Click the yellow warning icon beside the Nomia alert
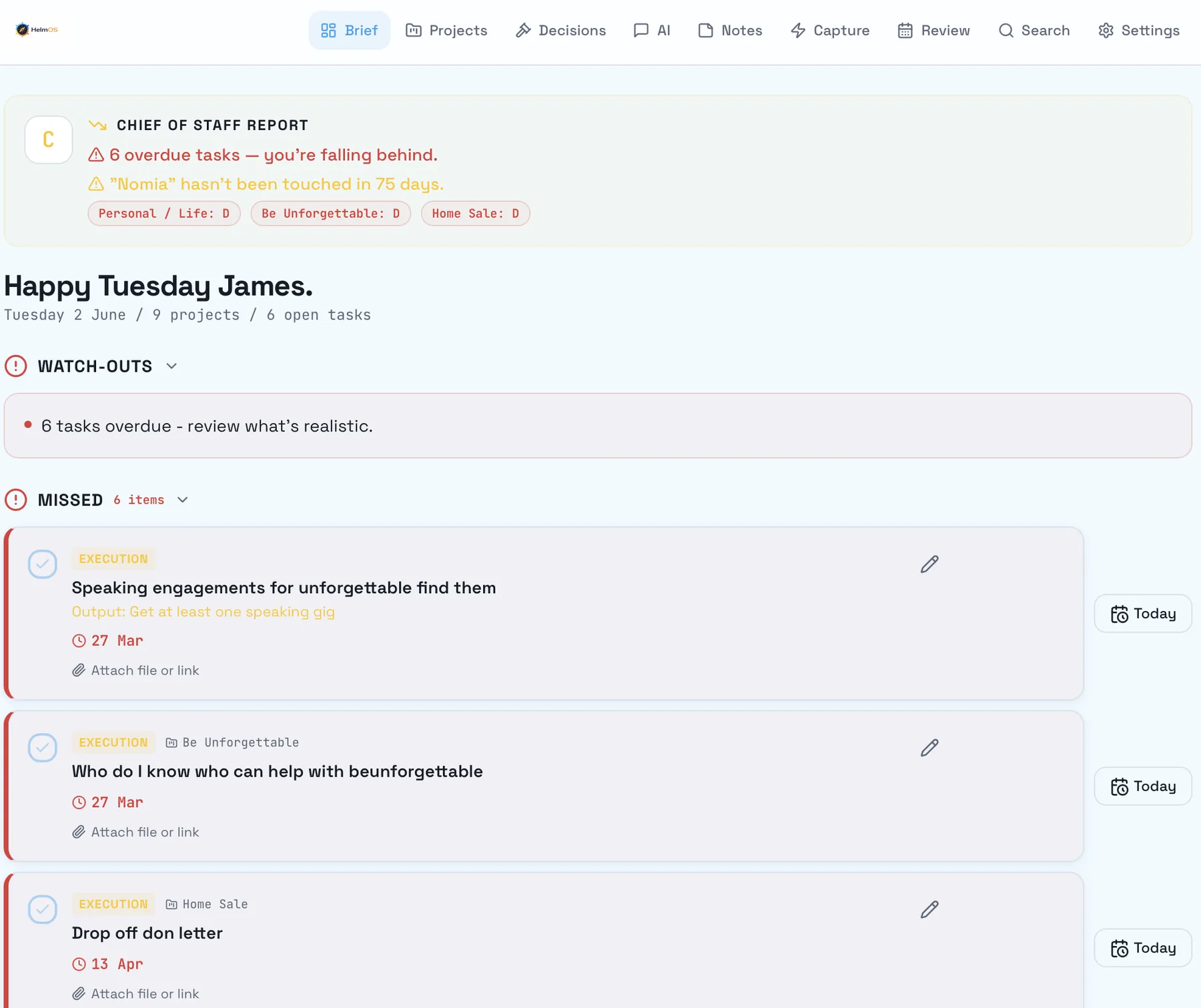The image size is (1201, 1008). point(96,183)
